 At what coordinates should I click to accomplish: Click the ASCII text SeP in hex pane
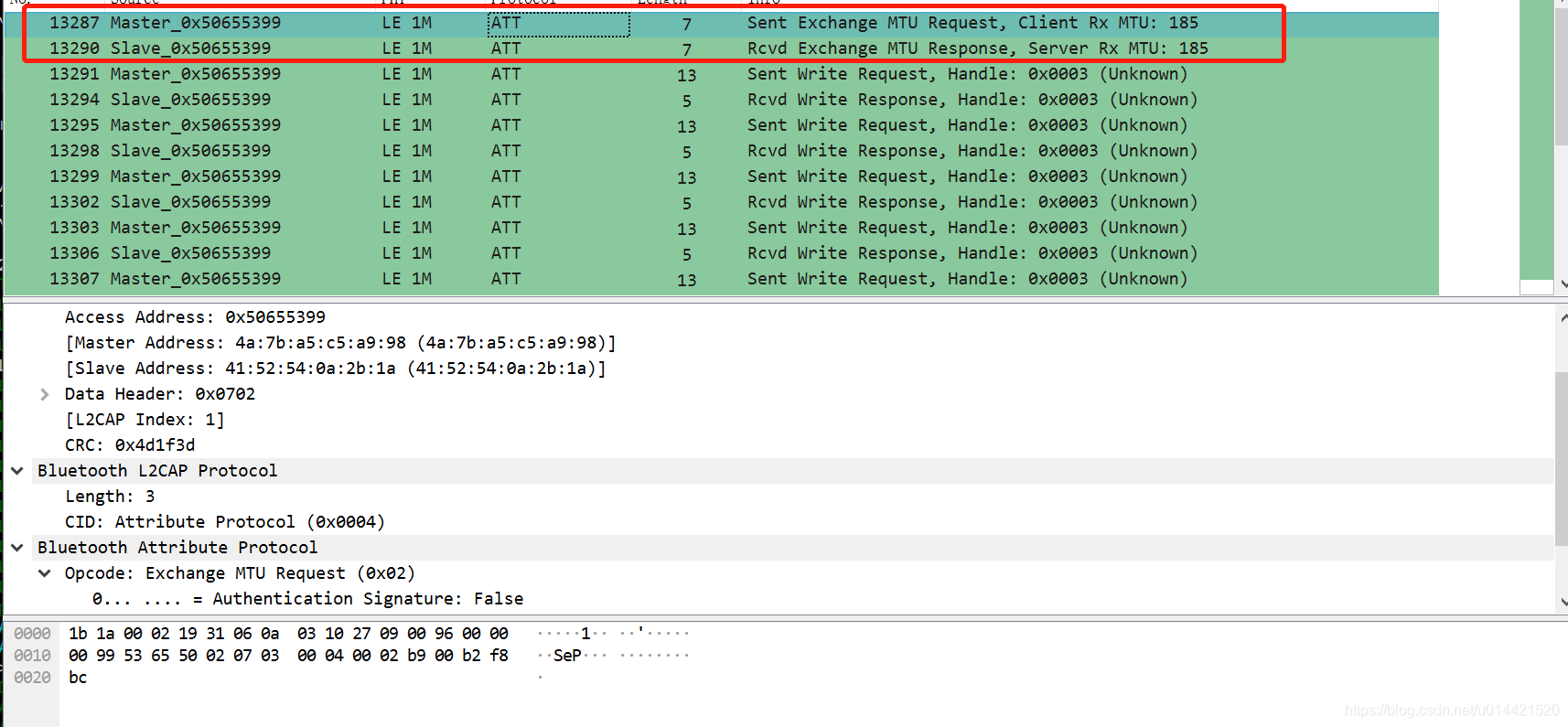[567, 656]
